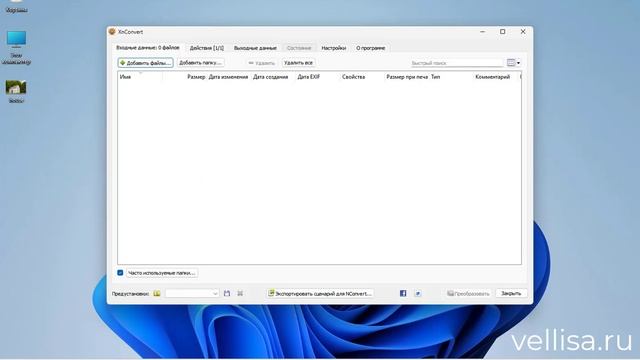Sort file list by Имя column
This screenshot has height=360, width=640.
coord(140,77)
